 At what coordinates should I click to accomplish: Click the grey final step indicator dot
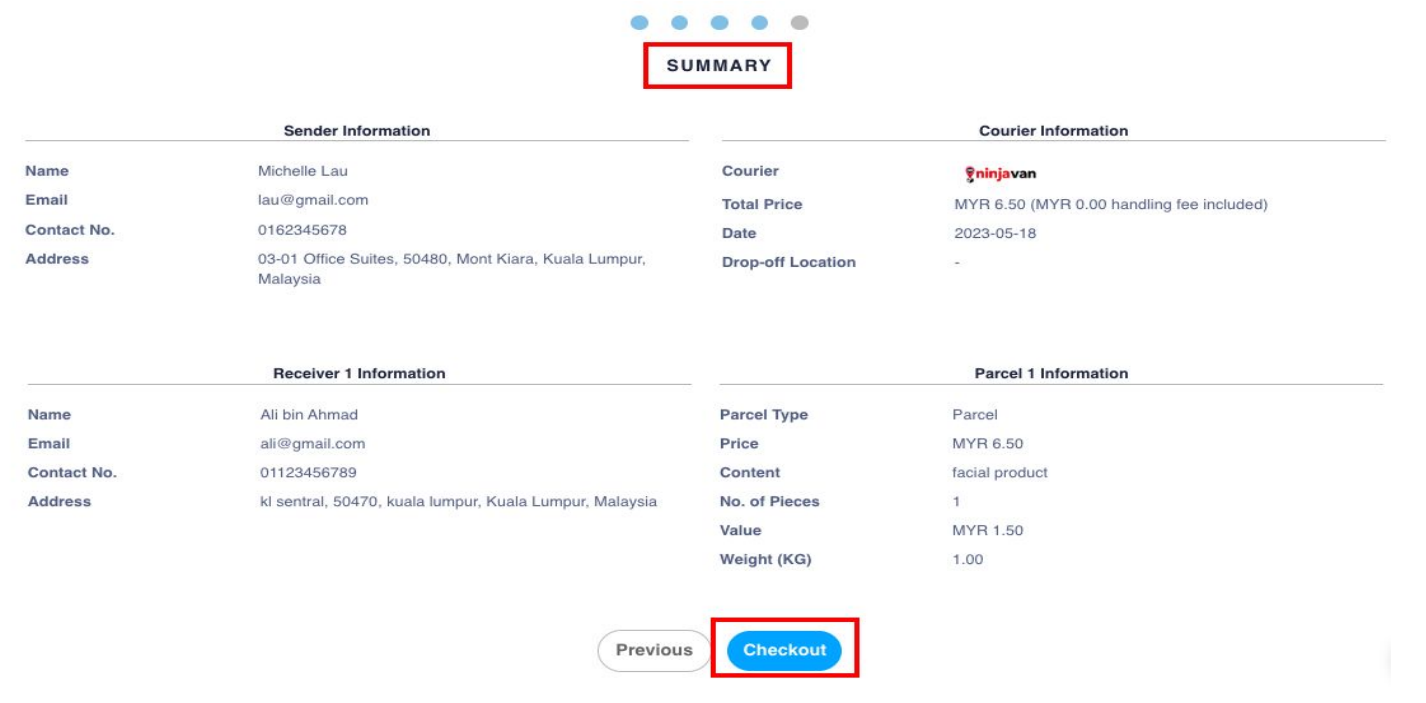pos(799,21)
